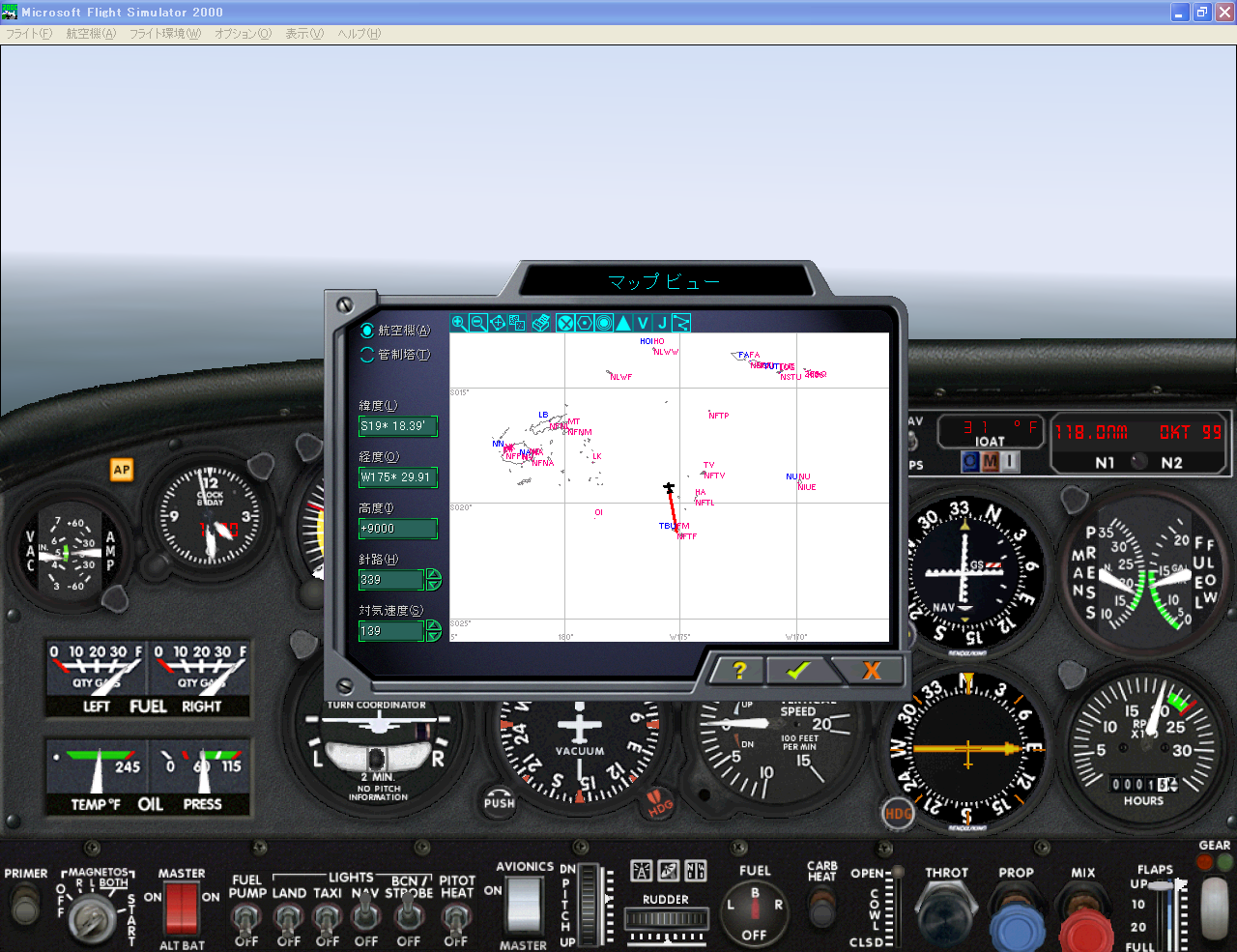Toggle the FUEL PUMP switch
This screenshot has height=952, width=1237.
tap(247, 919)
